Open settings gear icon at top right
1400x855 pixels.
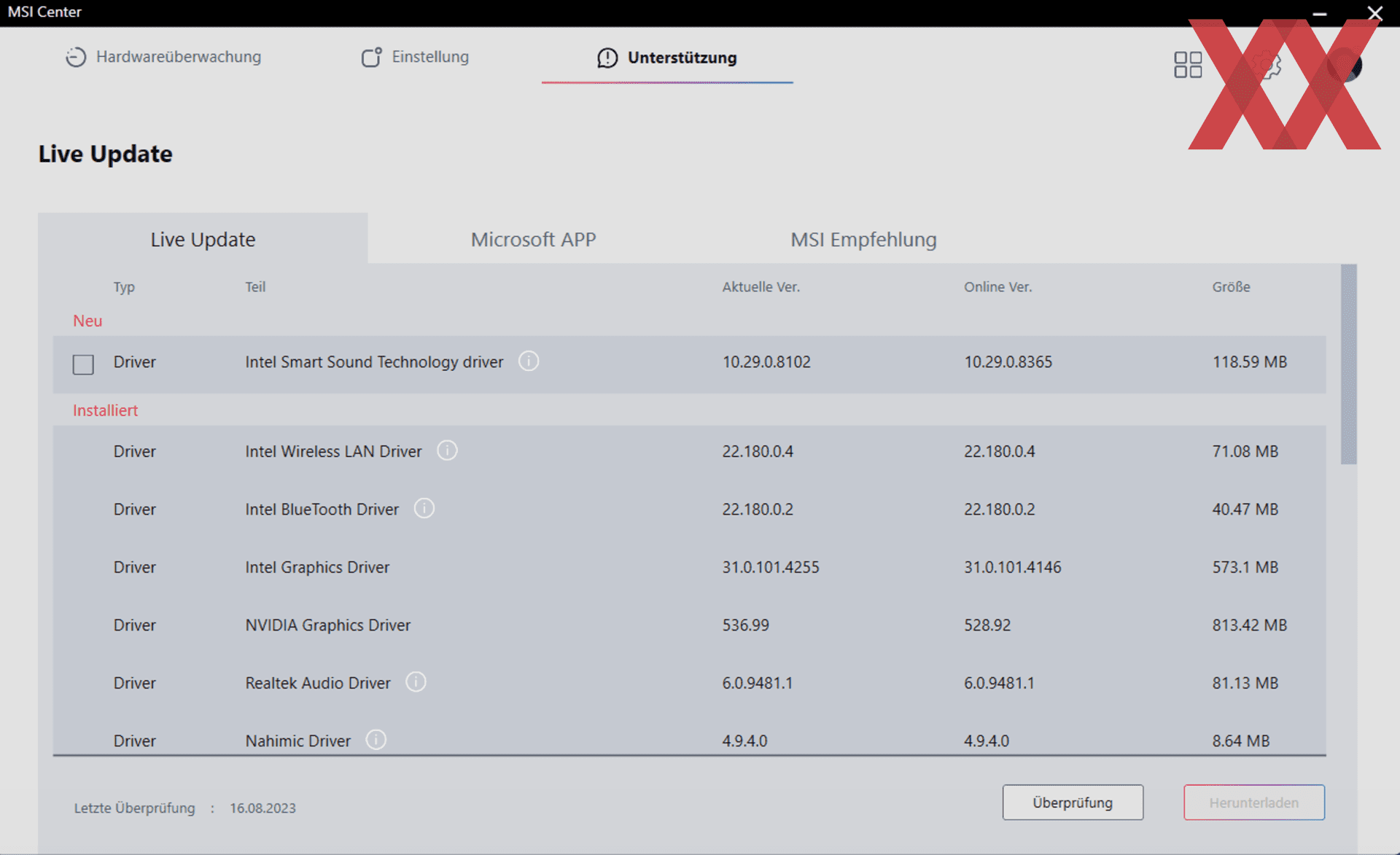pyautogui.click(x=1268, y=64)
